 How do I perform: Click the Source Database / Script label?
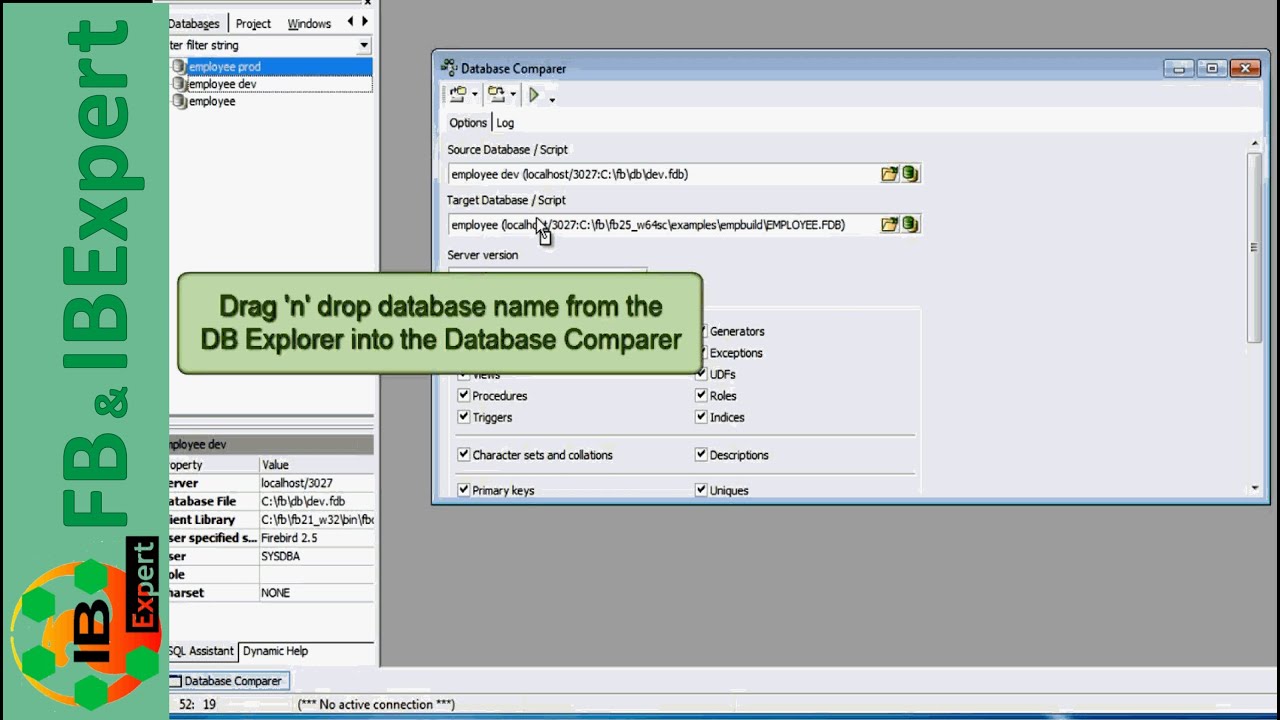coord(507,150)
